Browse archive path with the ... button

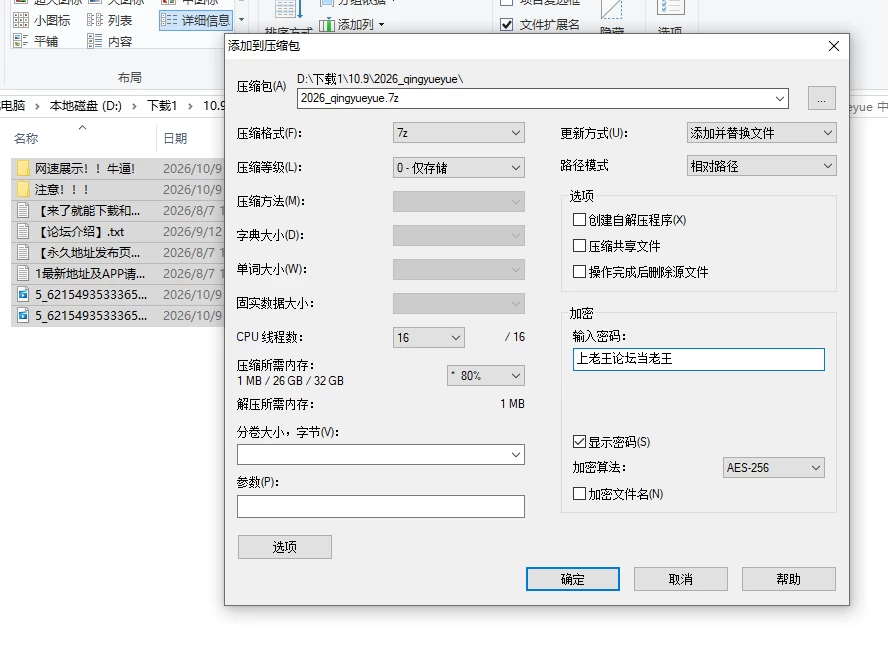tap(821, 99)
